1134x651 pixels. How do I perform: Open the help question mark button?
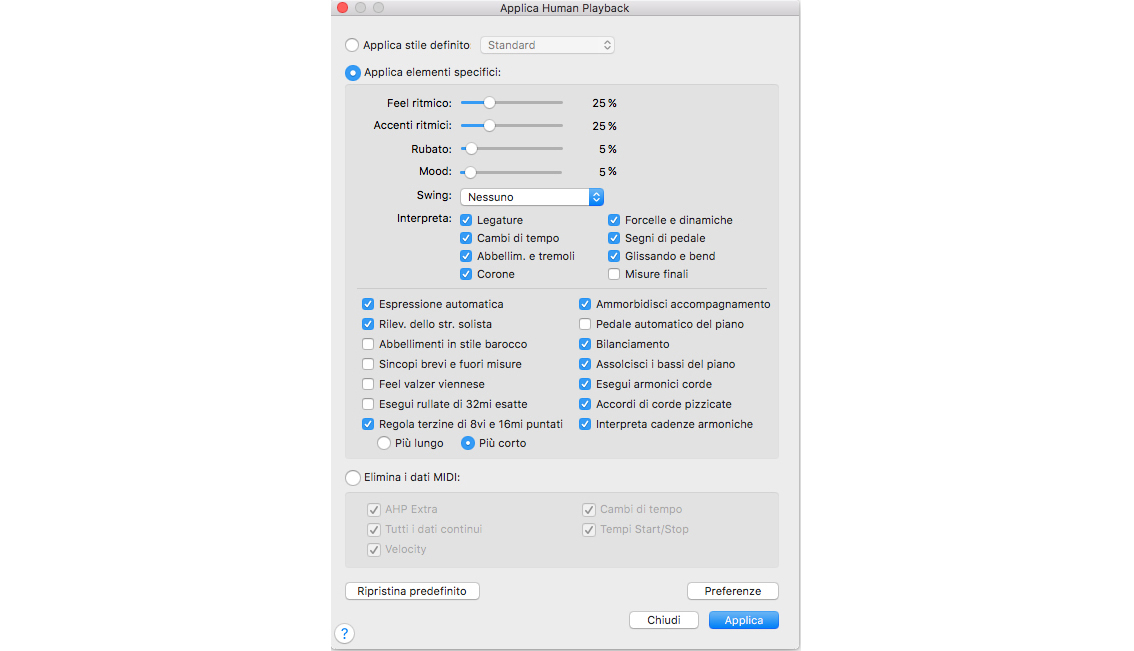coord(344,633)
